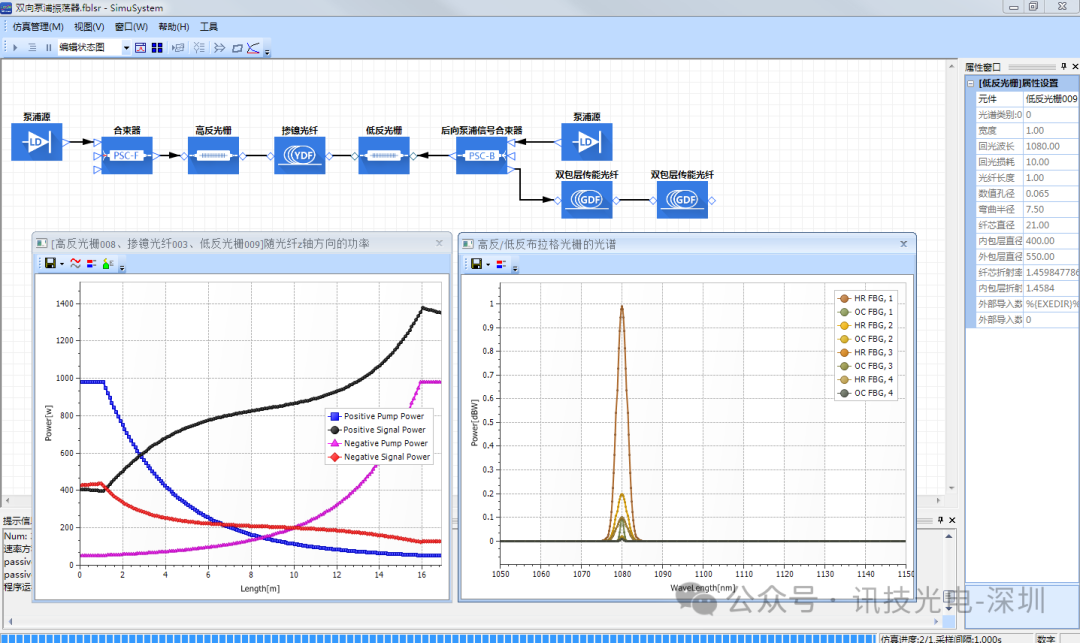Click the green marker icon in power plot toolbar
1080x643 pixels.
(x=107, y=264)
